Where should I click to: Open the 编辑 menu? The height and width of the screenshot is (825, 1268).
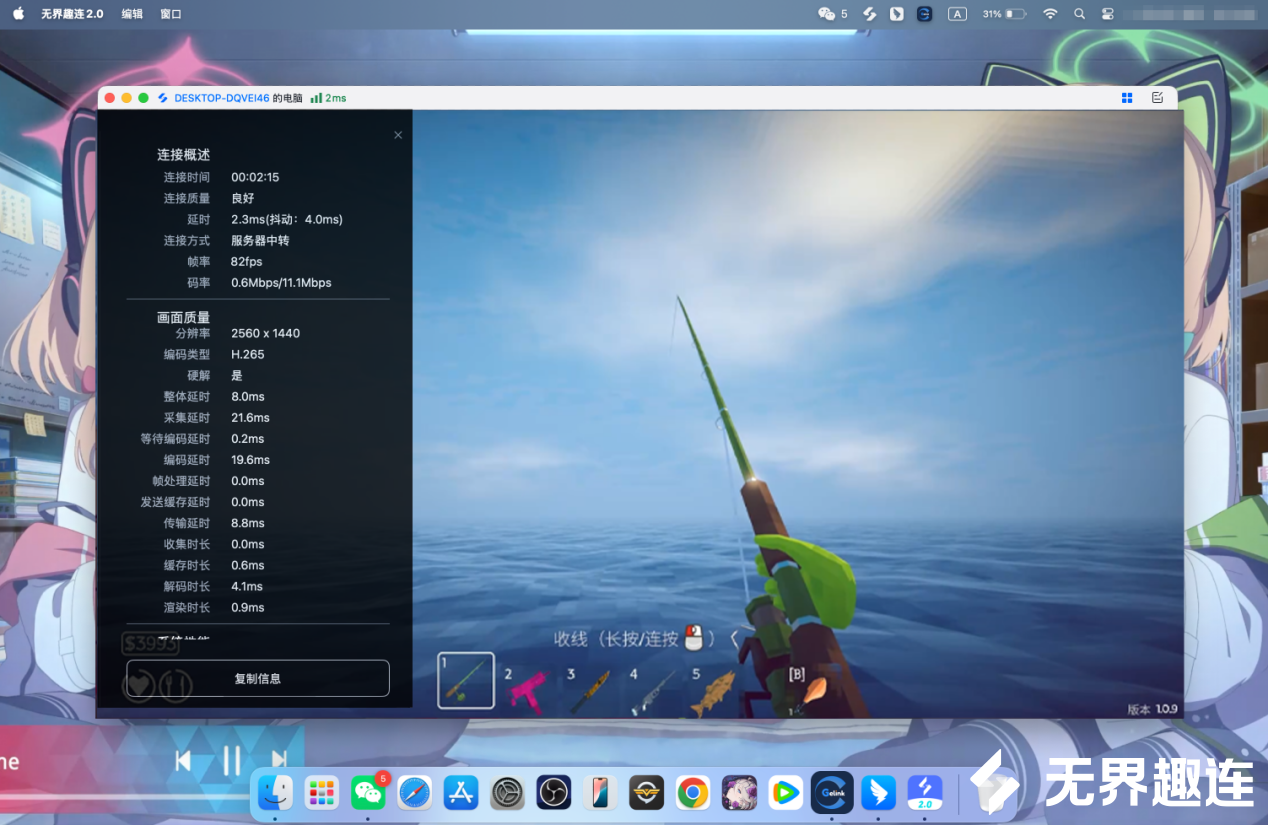coord(132,14)
